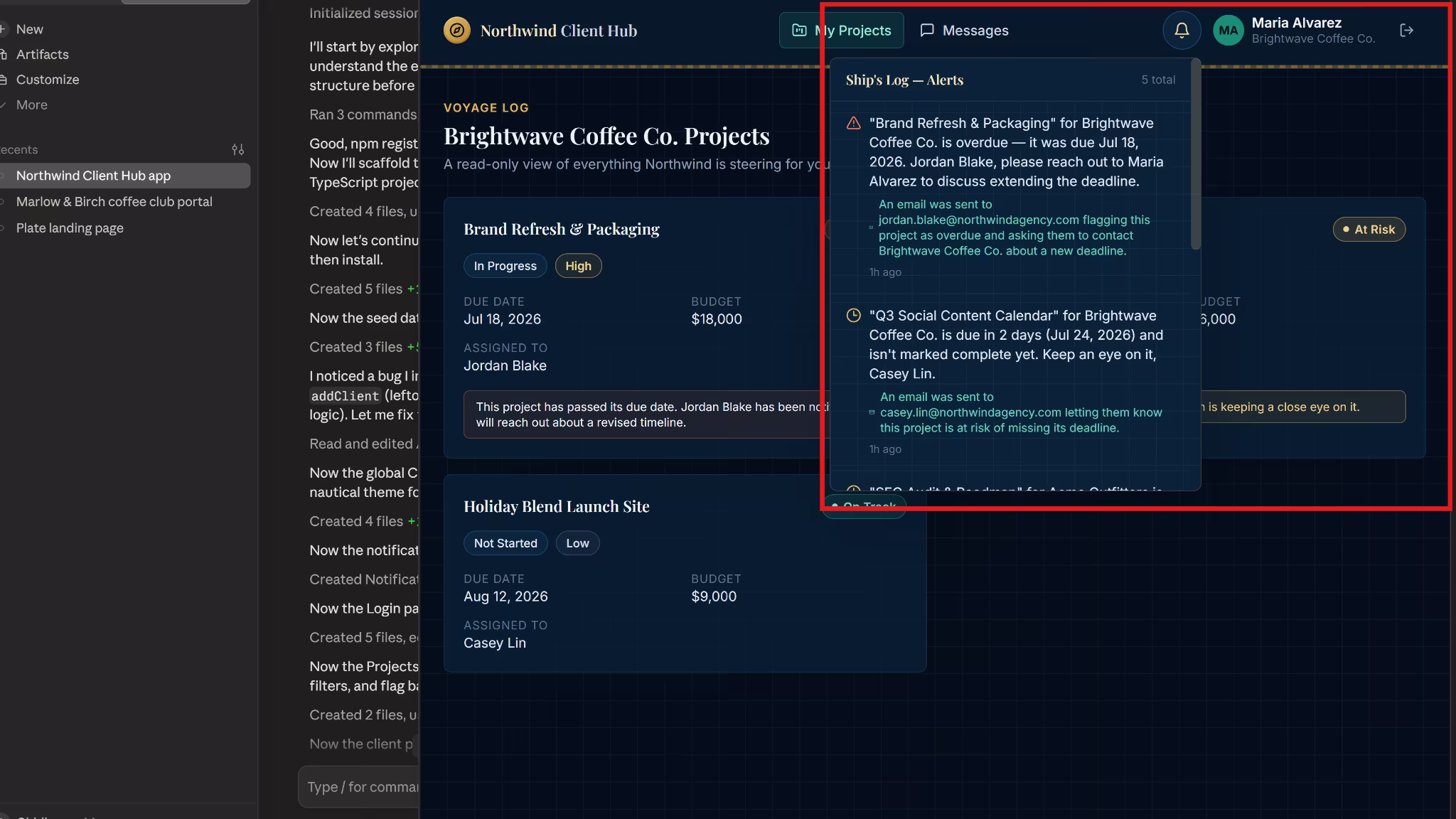Open the Brand Refresh & Packaging card title
Screen dimensions: 1456x819
562,229
